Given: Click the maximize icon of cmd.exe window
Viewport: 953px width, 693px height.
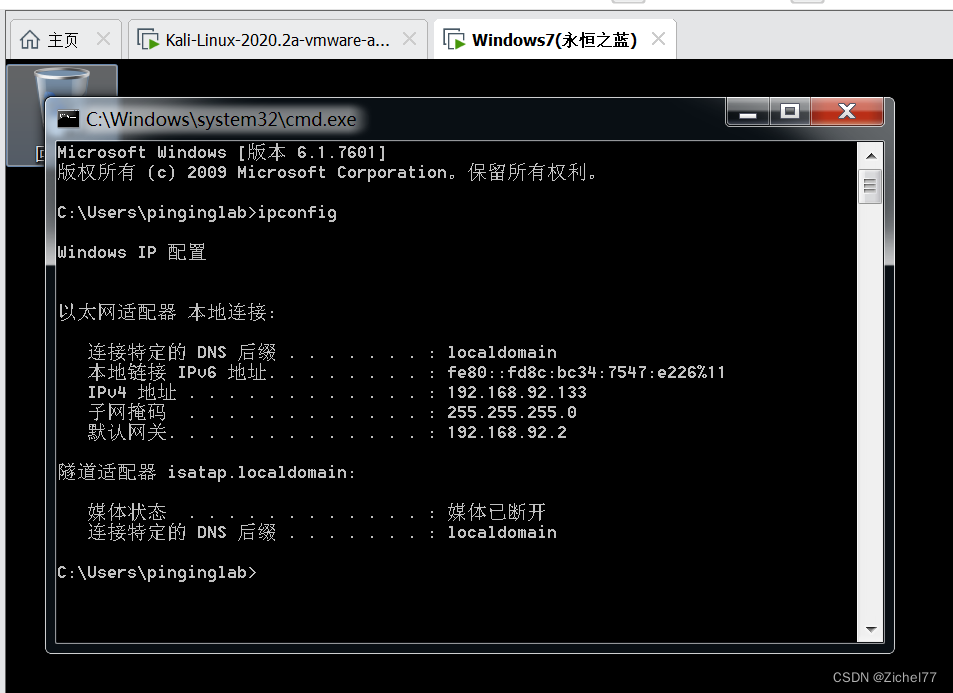Looking at the screenshot, I should coord(789,112).
